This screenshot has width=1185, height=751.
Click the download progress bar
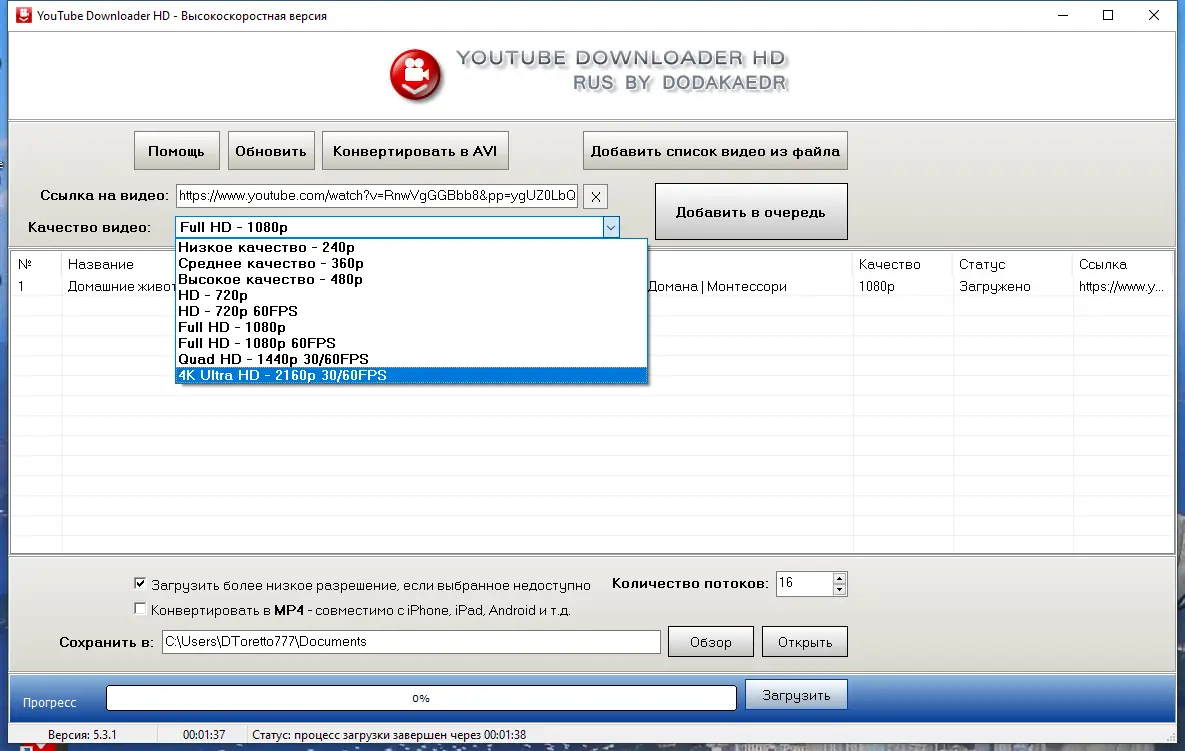pos(421,698)
